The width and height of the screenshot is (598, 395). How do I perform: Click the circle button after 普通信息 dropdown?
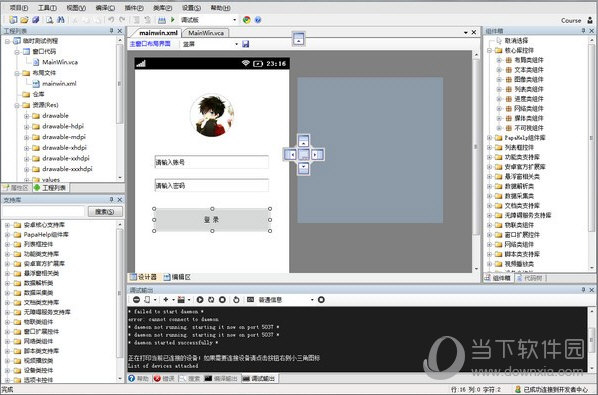coord(321,300)
